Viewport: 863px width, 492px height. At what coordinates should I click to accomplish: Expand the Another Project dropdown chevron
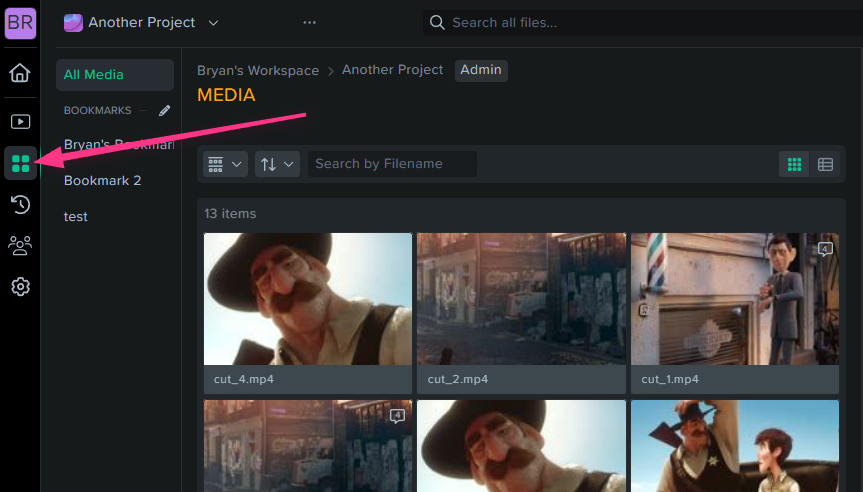[x=214, y=23]
